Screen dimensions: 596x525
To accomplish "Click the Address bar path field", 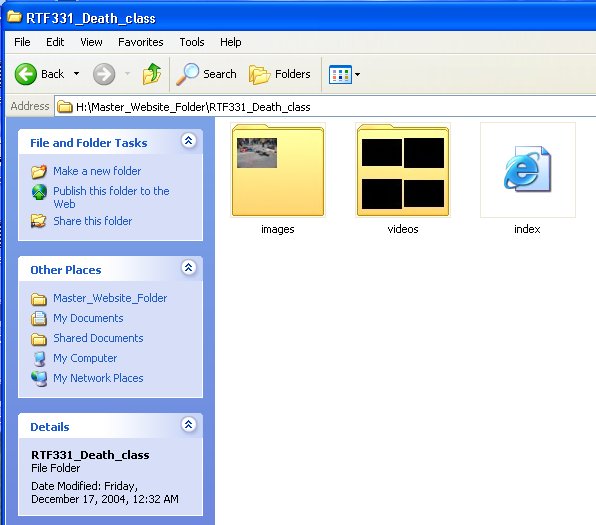I will tap(325, 107).
